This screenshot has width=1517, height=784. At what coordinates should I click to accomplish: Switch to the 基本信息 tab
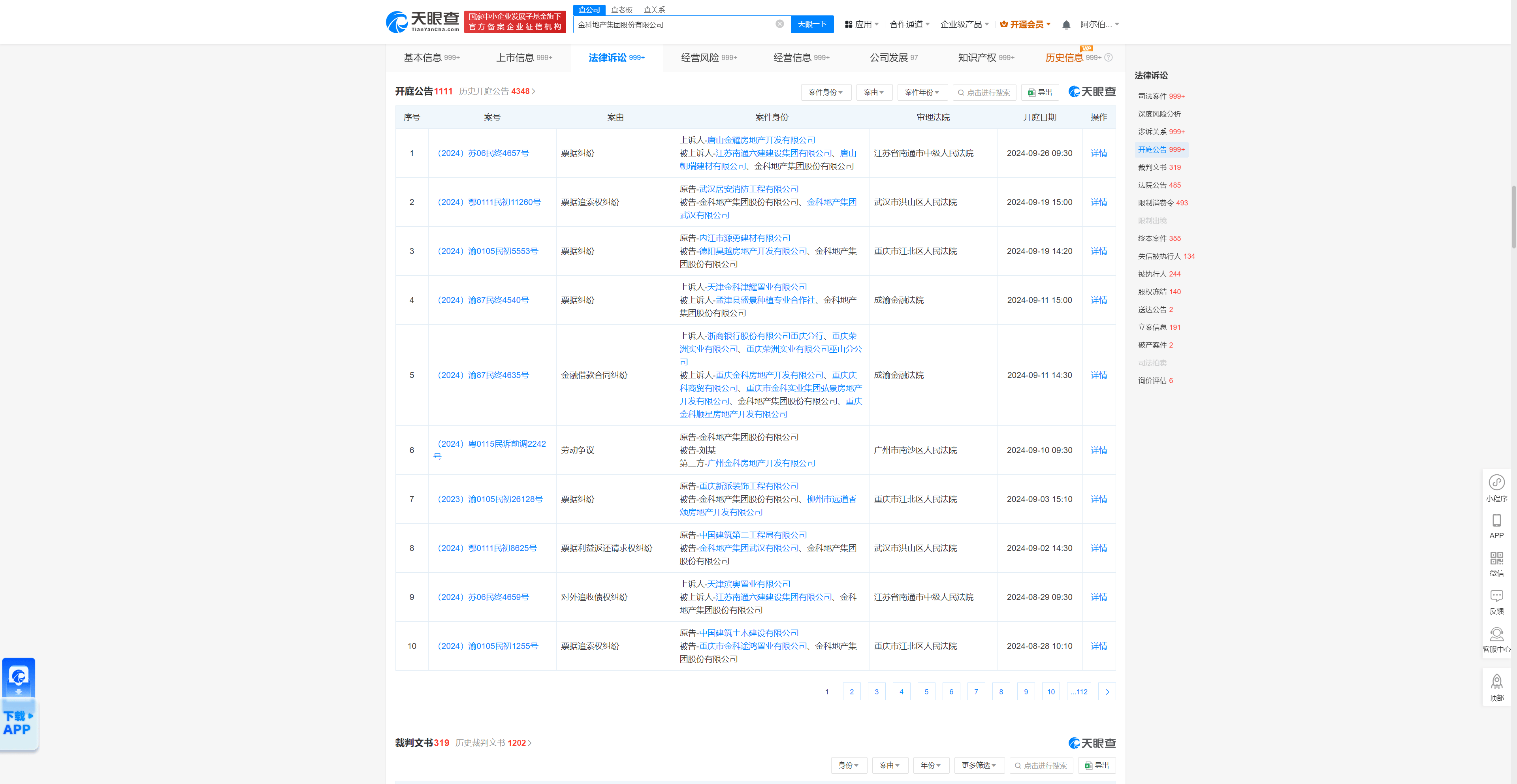pos(432,58)
